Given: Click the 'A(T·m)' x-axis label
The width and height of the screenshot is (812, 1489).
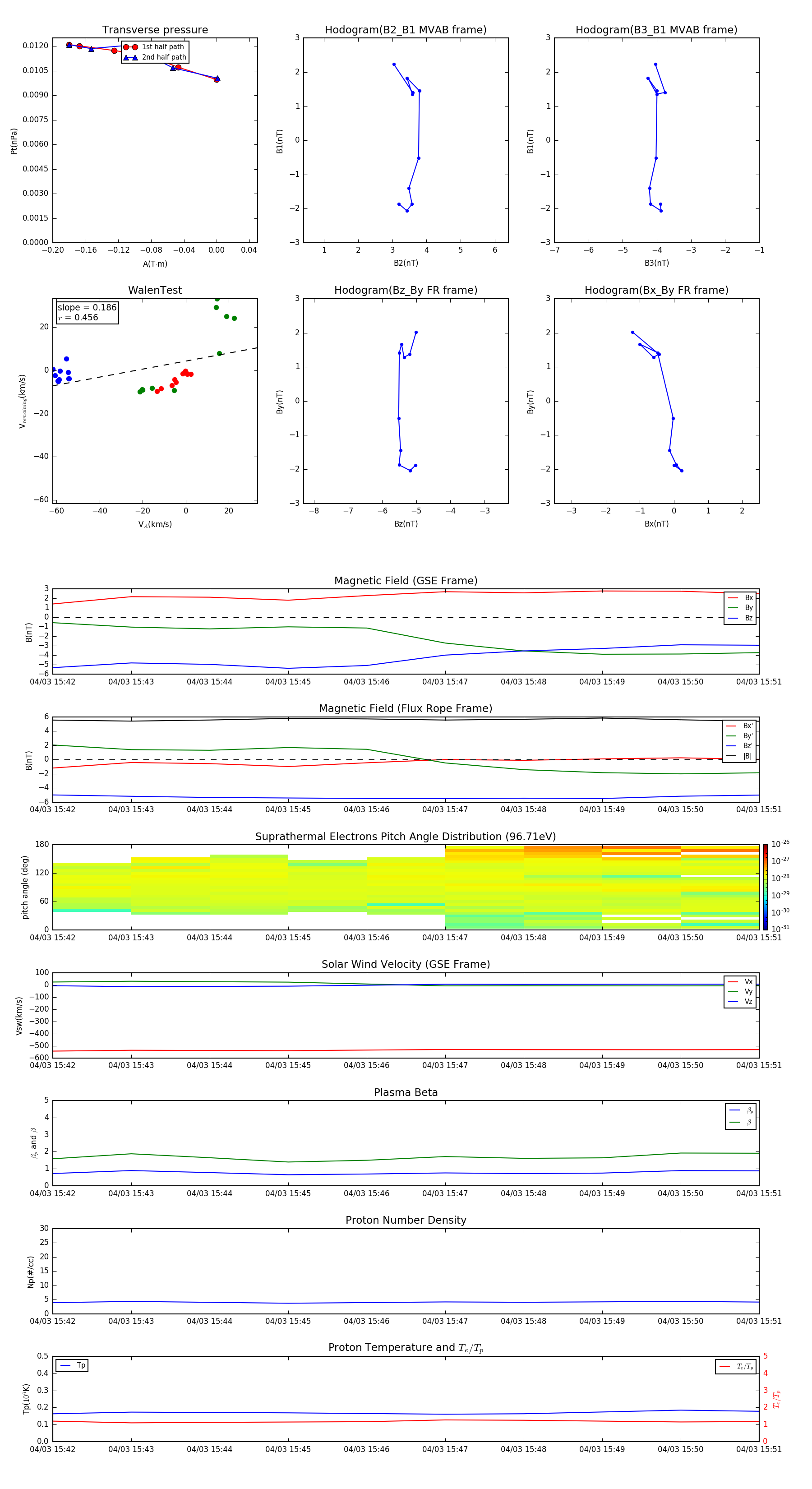Looking at the screenshot, I should 155,264.
